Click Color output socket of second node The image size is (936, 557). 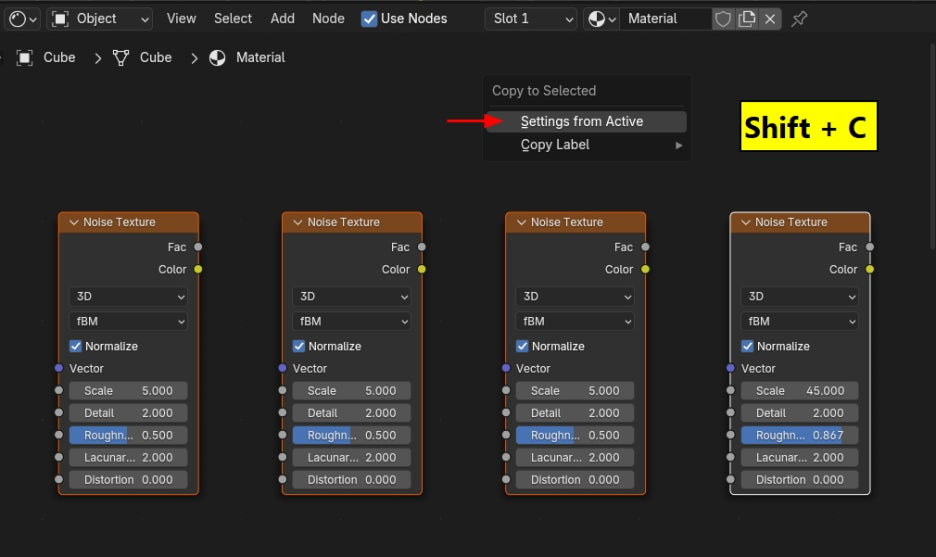pyautogui.click(x=422, y=269)
